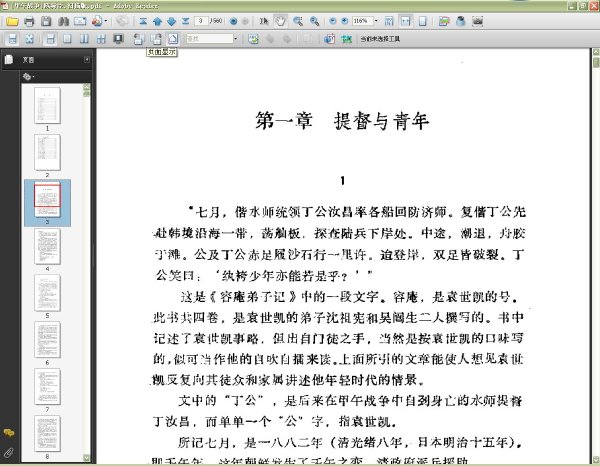Image resolution: width=600 pixels, height=466 pixels.
Task: Zoom out with the minus button
Action: coord(333,21)
